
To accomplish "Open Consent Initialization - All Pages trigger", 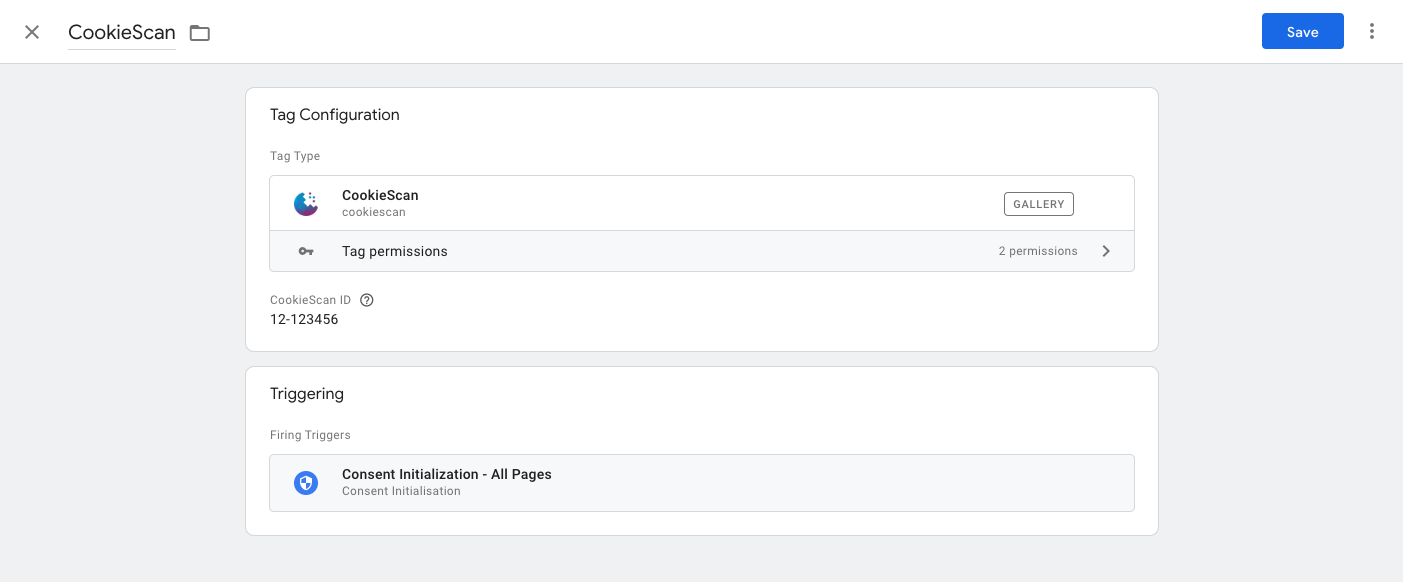I will [x=702, y=483].
